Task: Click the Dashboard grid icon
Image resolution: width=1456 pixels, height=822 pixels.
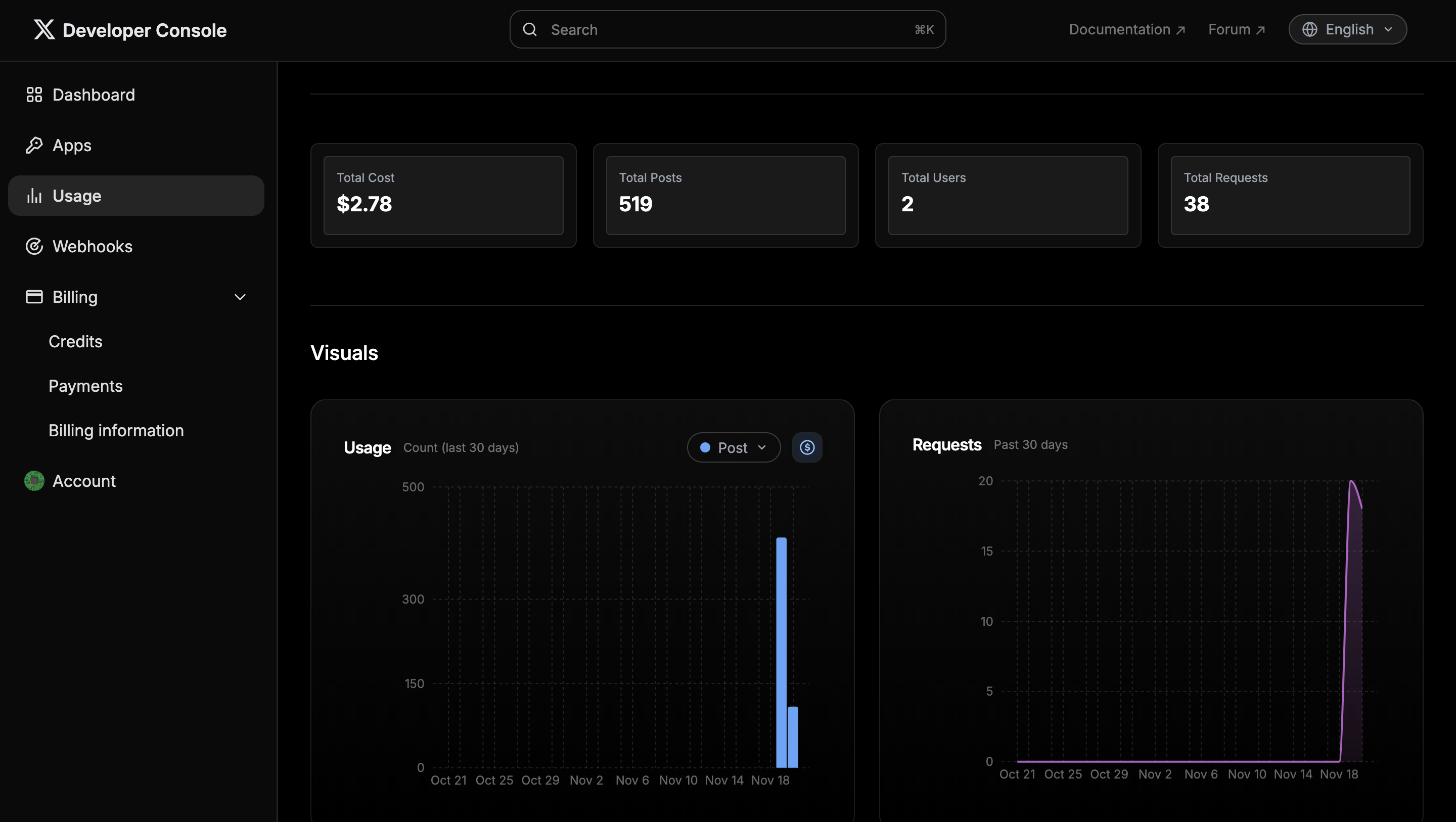Action: point(34,95)
